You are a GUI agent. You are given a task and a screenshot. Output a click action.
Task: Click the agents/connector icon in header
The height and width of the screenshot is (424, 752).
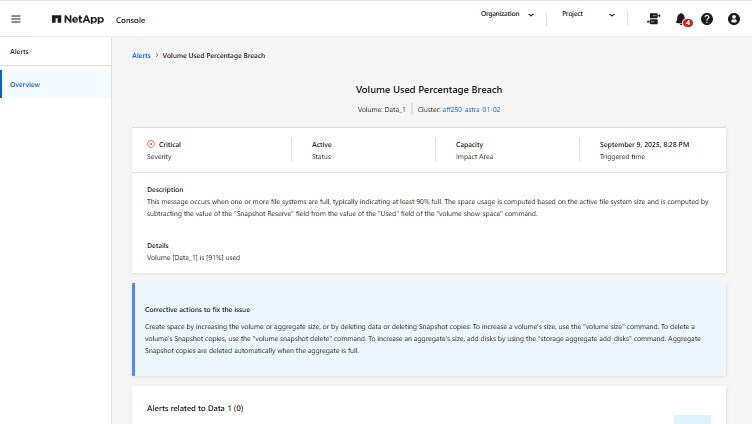coord(654,19)
